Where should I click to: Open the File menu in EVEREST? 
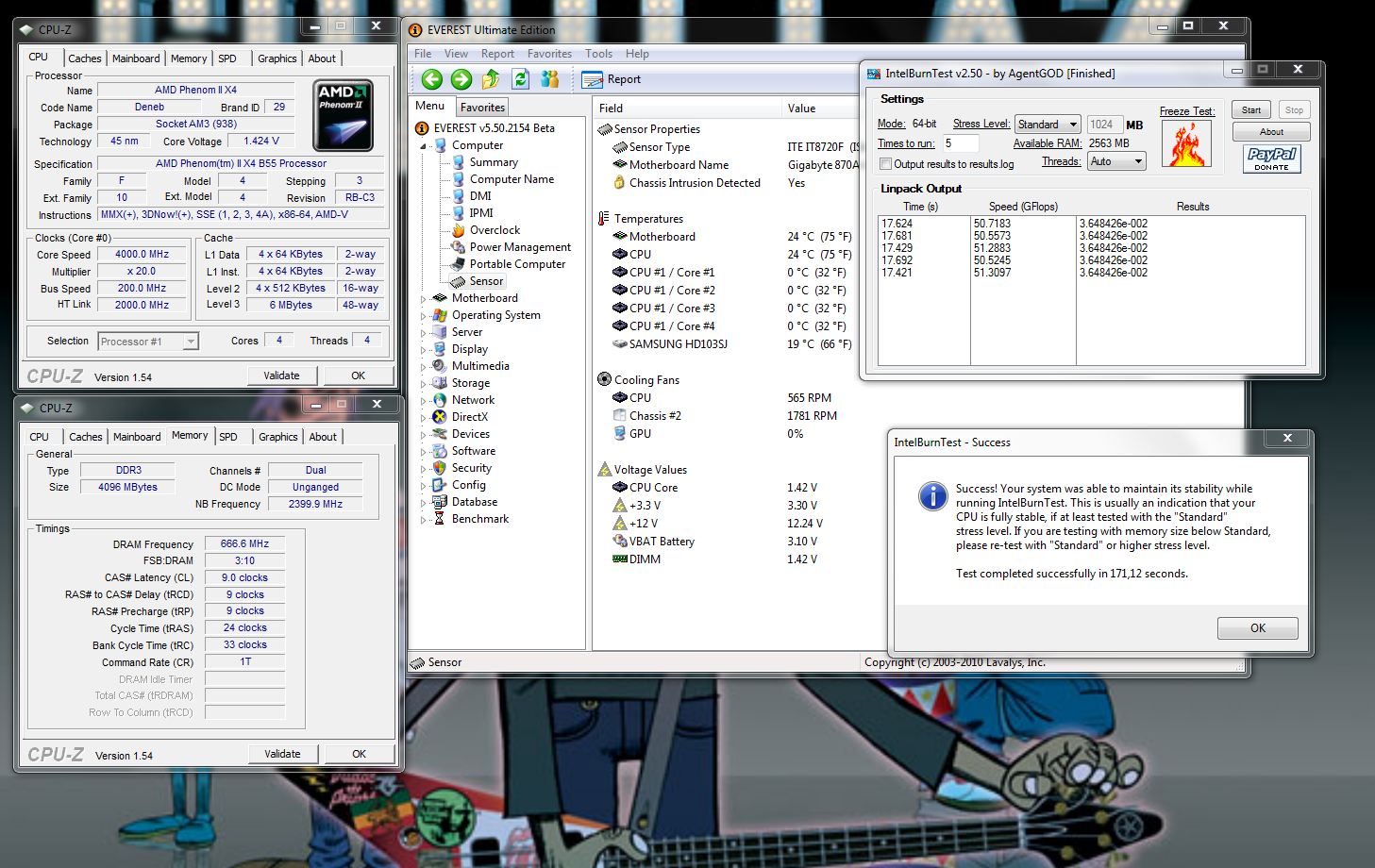click(x=423, y=54)
